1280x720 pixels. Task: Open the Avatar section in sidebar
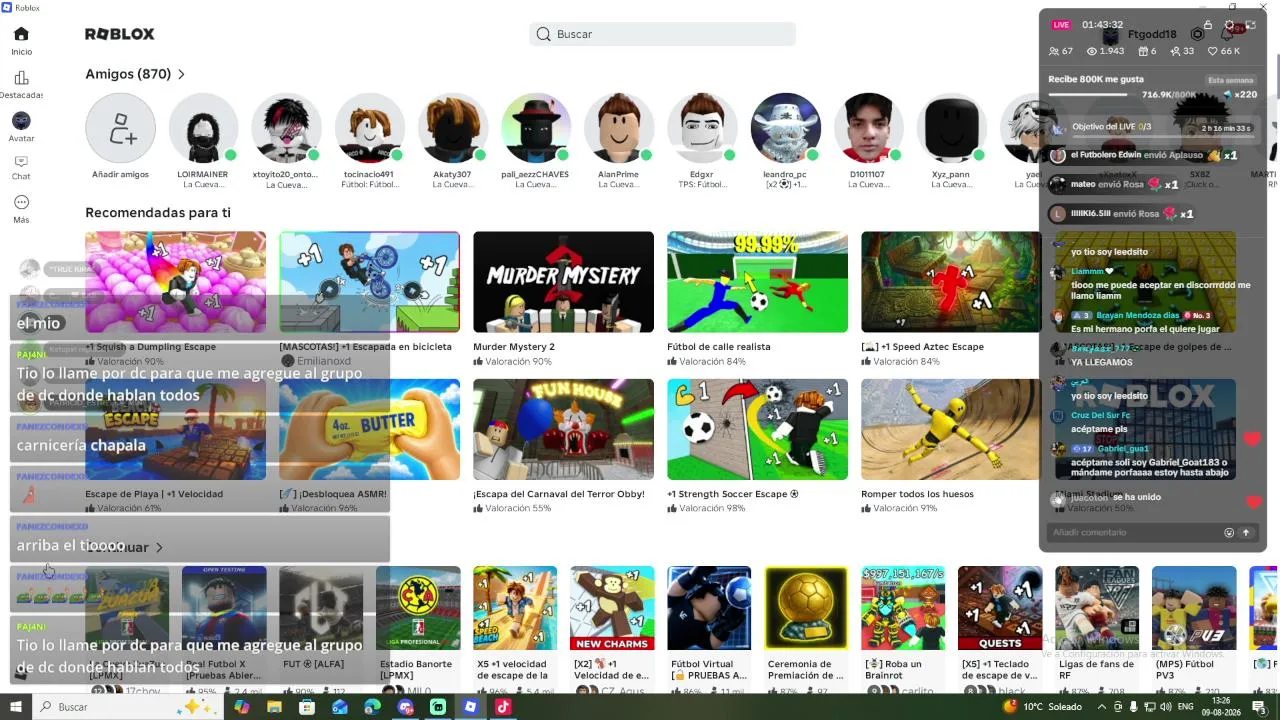pyautogui.click(x=21, y=127)
